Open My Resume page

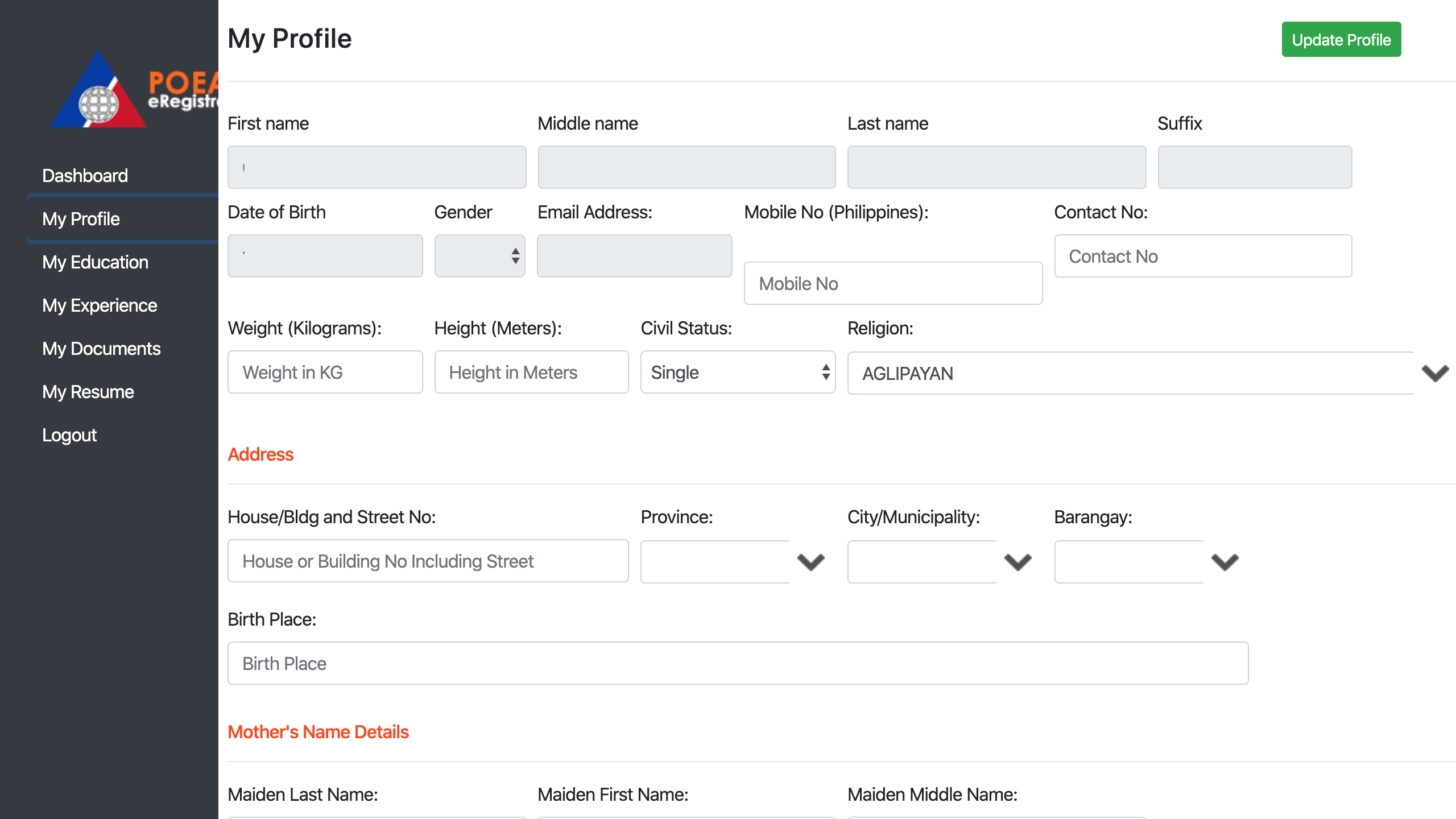[88, 392]
